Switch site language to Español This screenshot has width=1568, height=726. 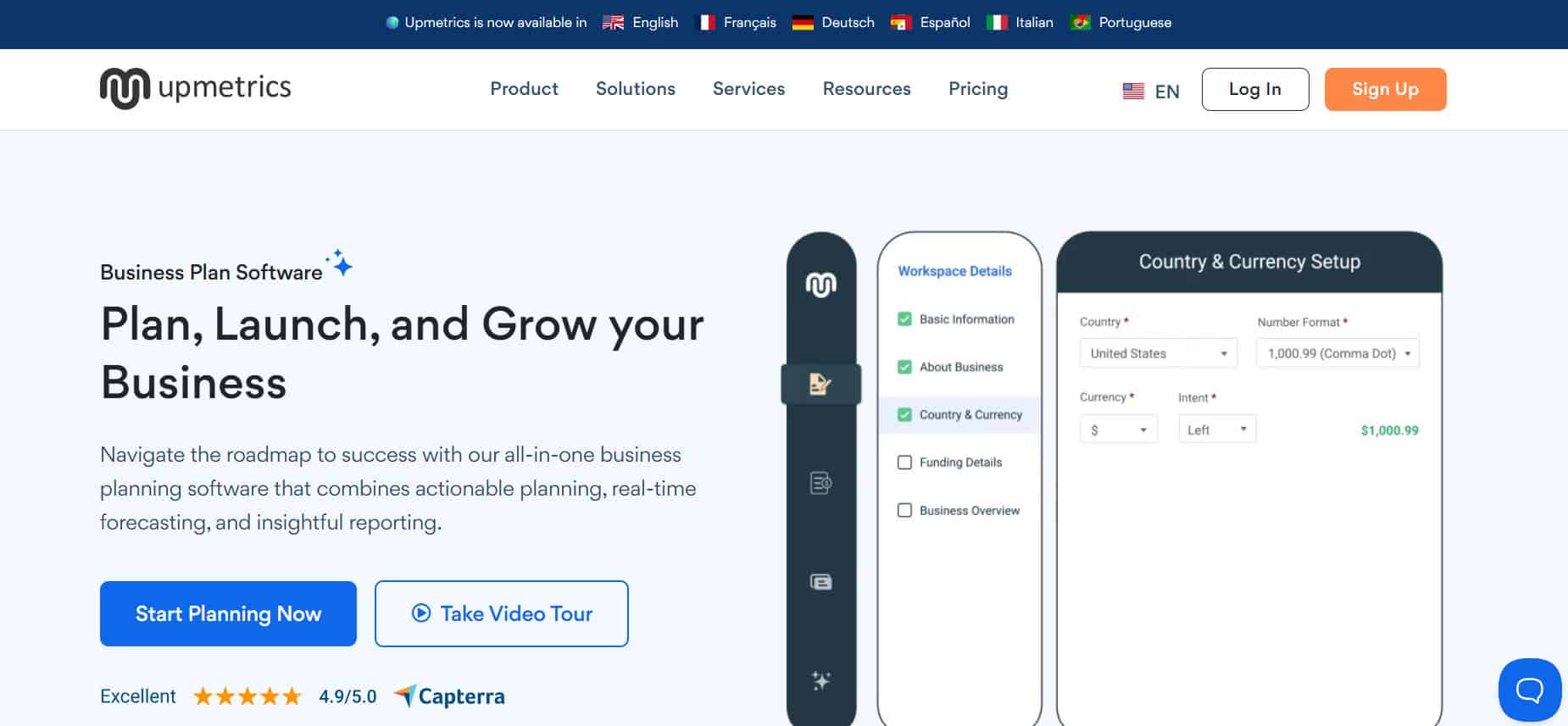pyautogui.click(x=945, y=23)
